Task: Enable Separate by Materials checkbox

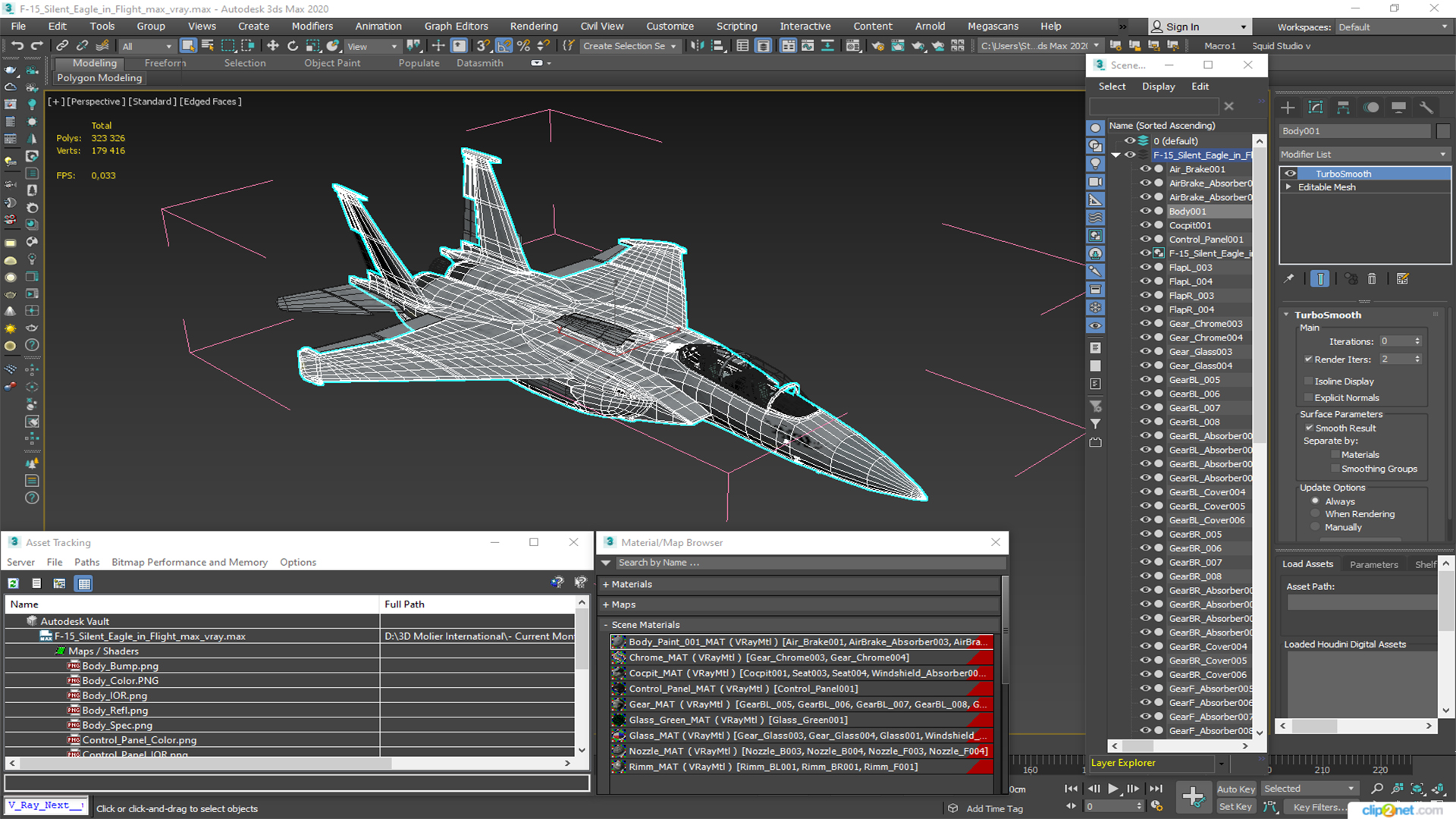Action: pos(1335,454)
